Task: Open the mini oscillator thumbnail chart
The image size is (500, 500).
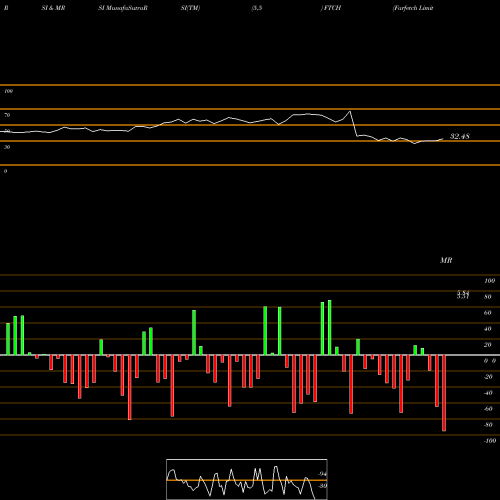Action: pos(247,479)
